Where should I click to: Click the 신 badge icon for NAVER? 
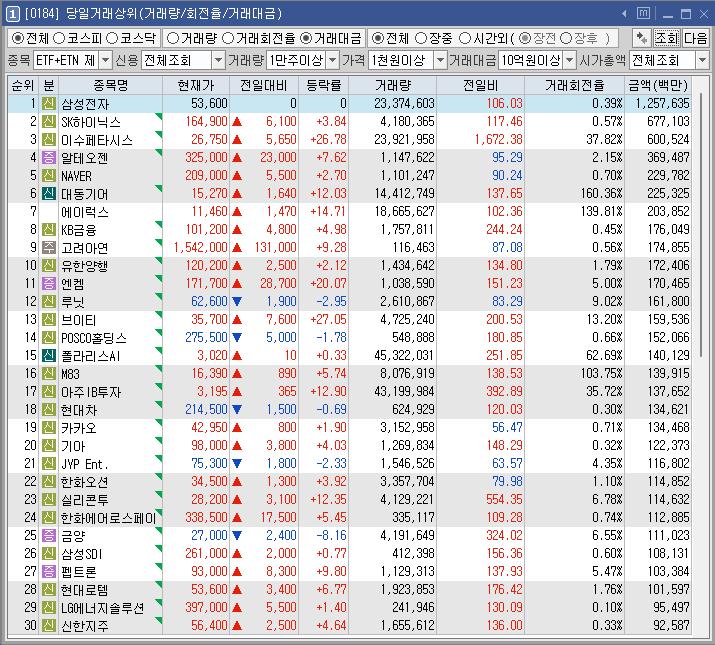coord(49,176)
